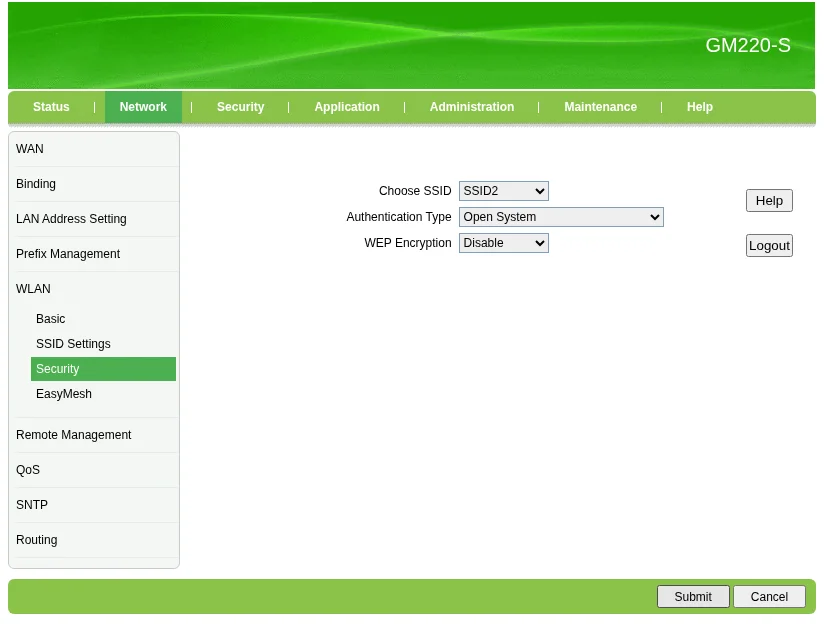The image size is (824, 624).
Task: Click the Logout button
Action: 769,245
